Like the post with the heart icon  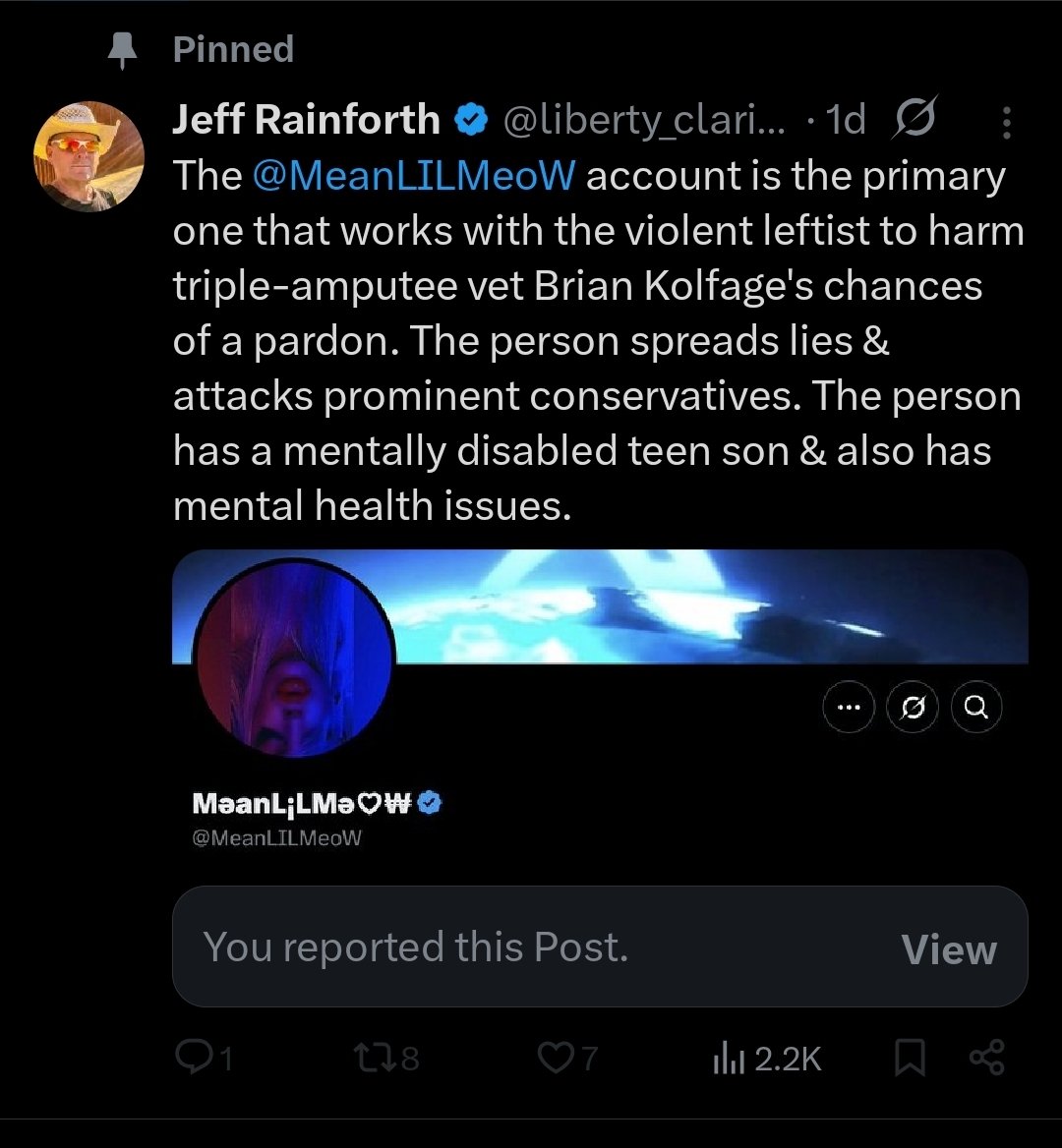click(554, 1057)
